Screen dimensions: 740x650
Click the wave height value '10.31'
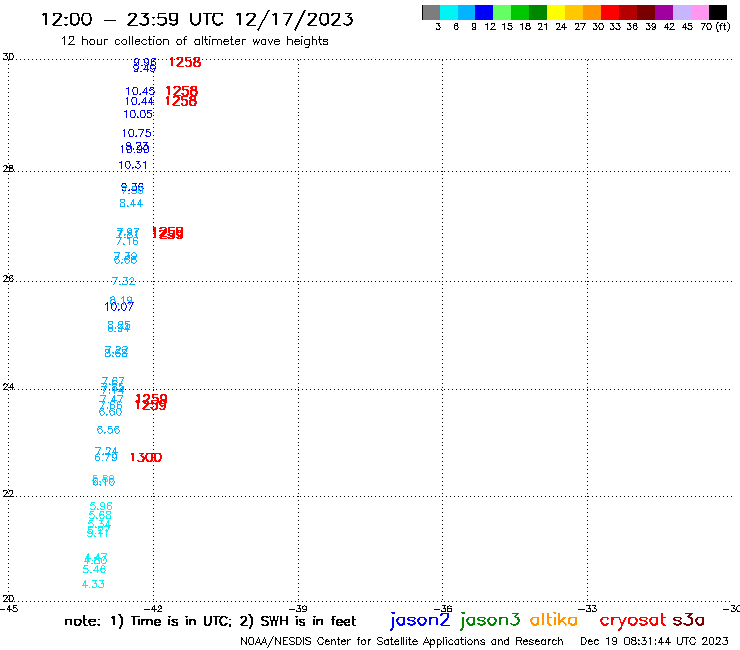pyautogui.click(x=133, y=165)
